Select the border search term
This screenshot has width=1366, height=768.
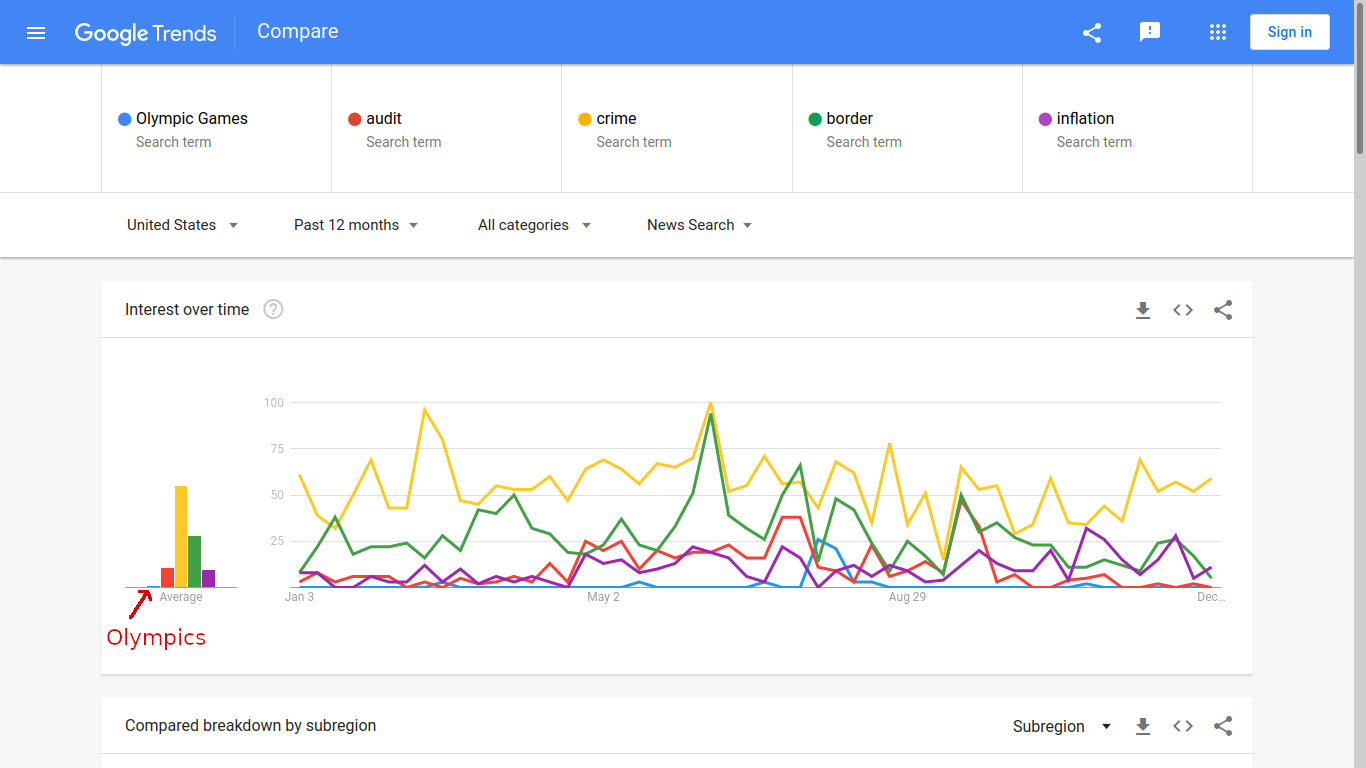click(x=907, y=128)
